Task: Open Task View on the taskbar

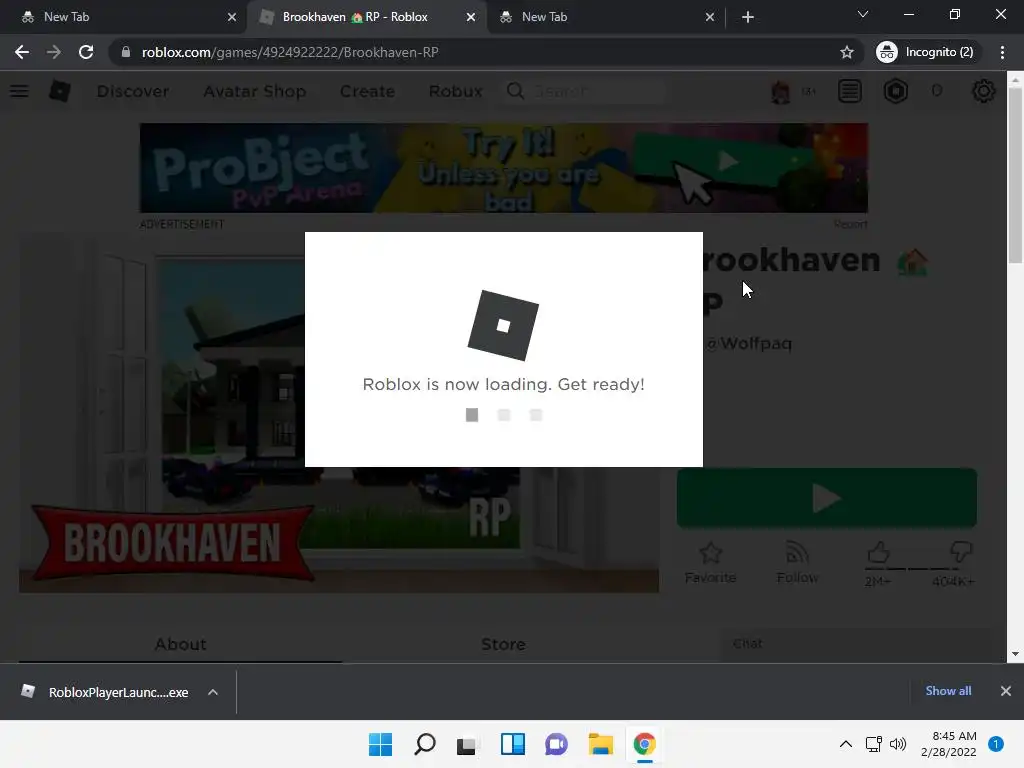Action: click(468, 744)
